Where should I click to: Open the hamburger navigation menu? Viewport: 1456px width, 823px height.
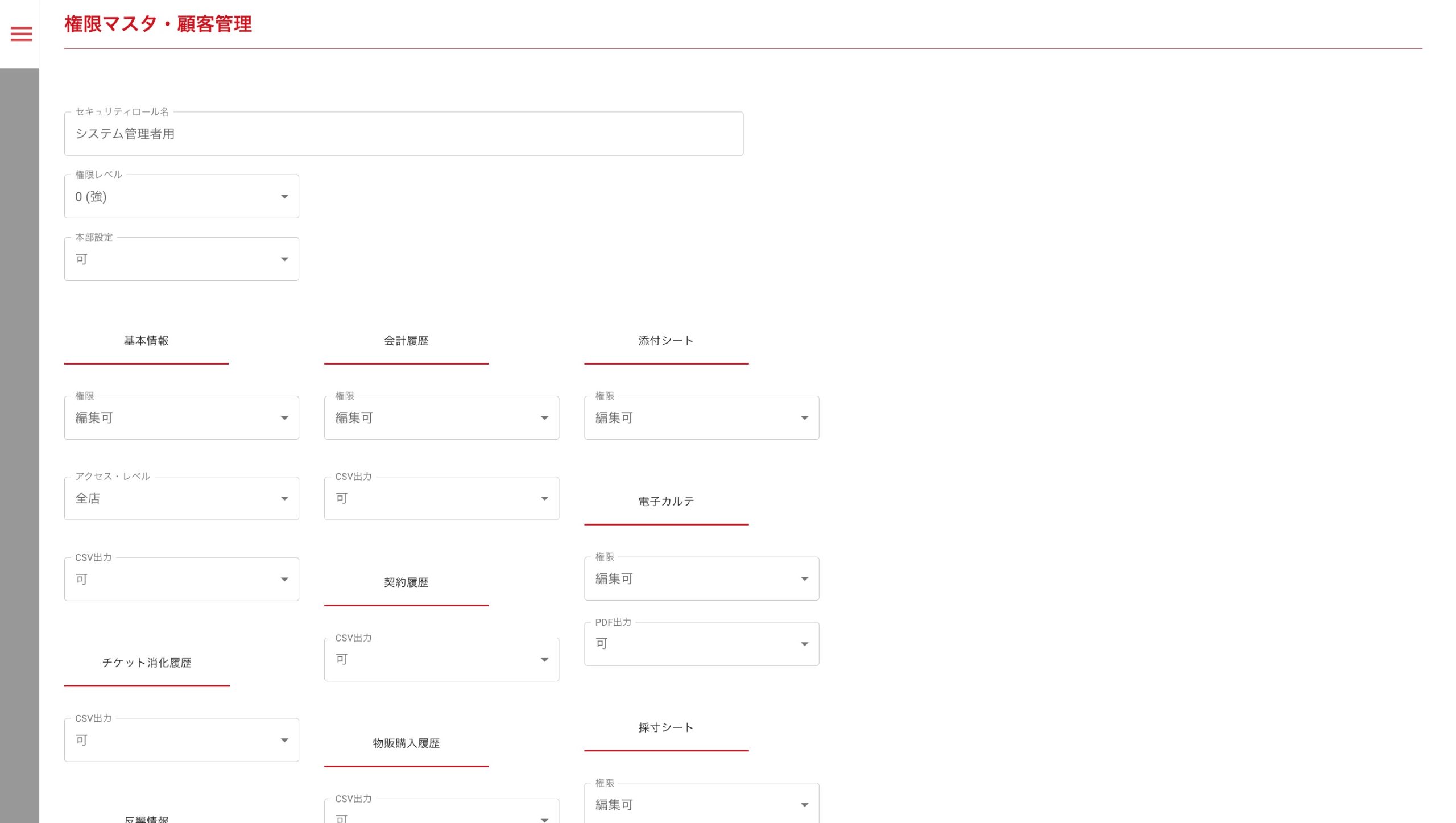(21, 34)
